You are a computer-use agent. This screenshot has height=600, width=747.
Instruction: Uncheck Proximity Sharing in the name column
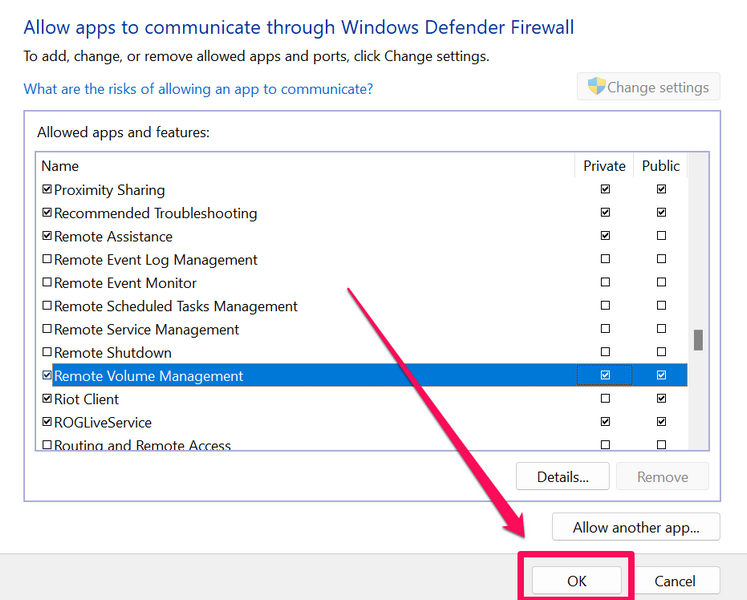tap(47, 190)
